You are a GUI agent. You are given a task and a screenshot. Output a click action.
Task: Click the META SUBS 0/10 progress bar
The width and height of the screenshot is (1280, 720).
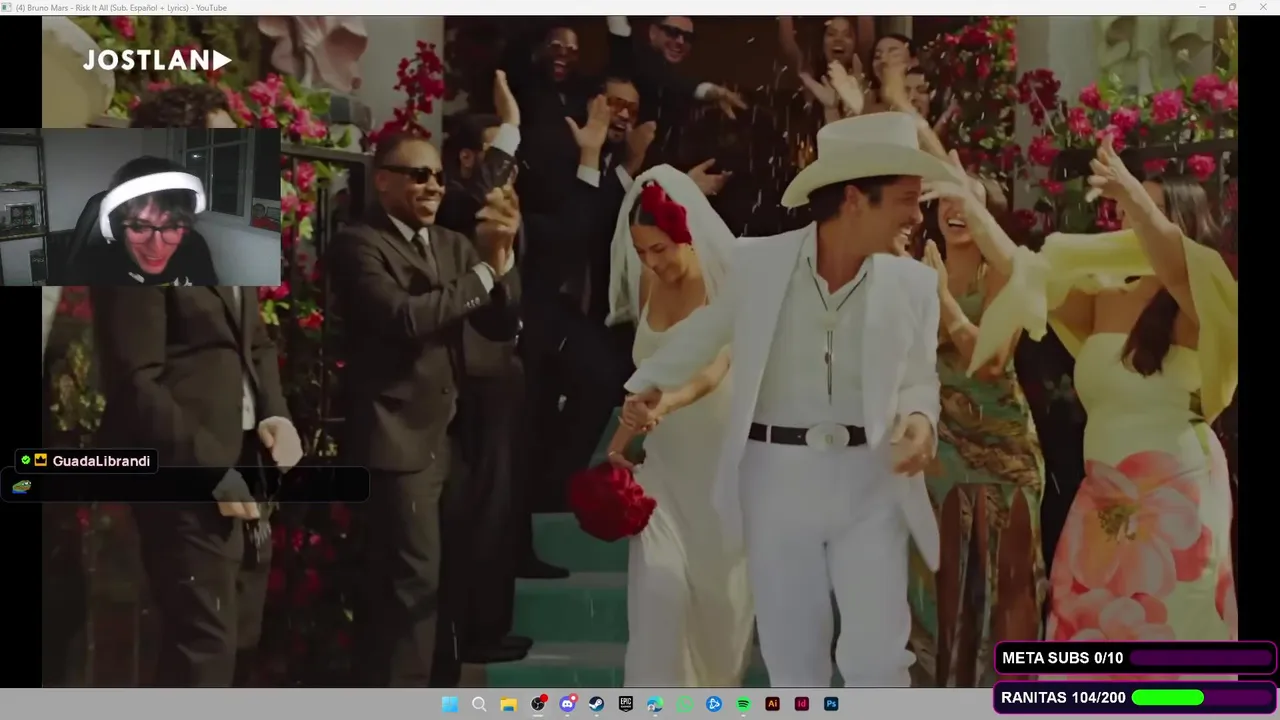point(1200,658)
